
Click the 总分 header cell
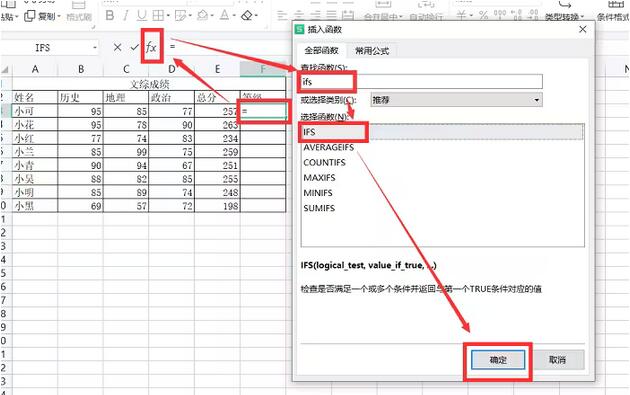coord(217,97)
